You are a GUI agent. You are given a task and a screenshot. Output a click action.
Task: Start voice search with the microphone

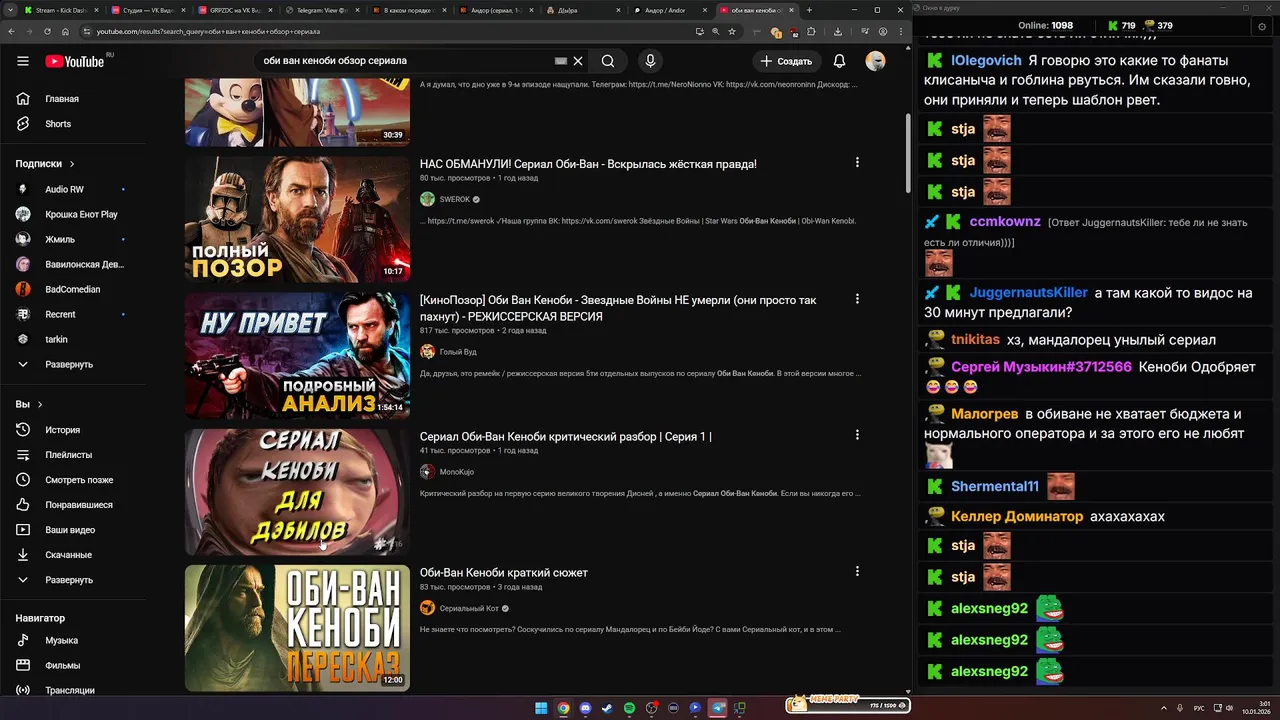coord(650,61)
